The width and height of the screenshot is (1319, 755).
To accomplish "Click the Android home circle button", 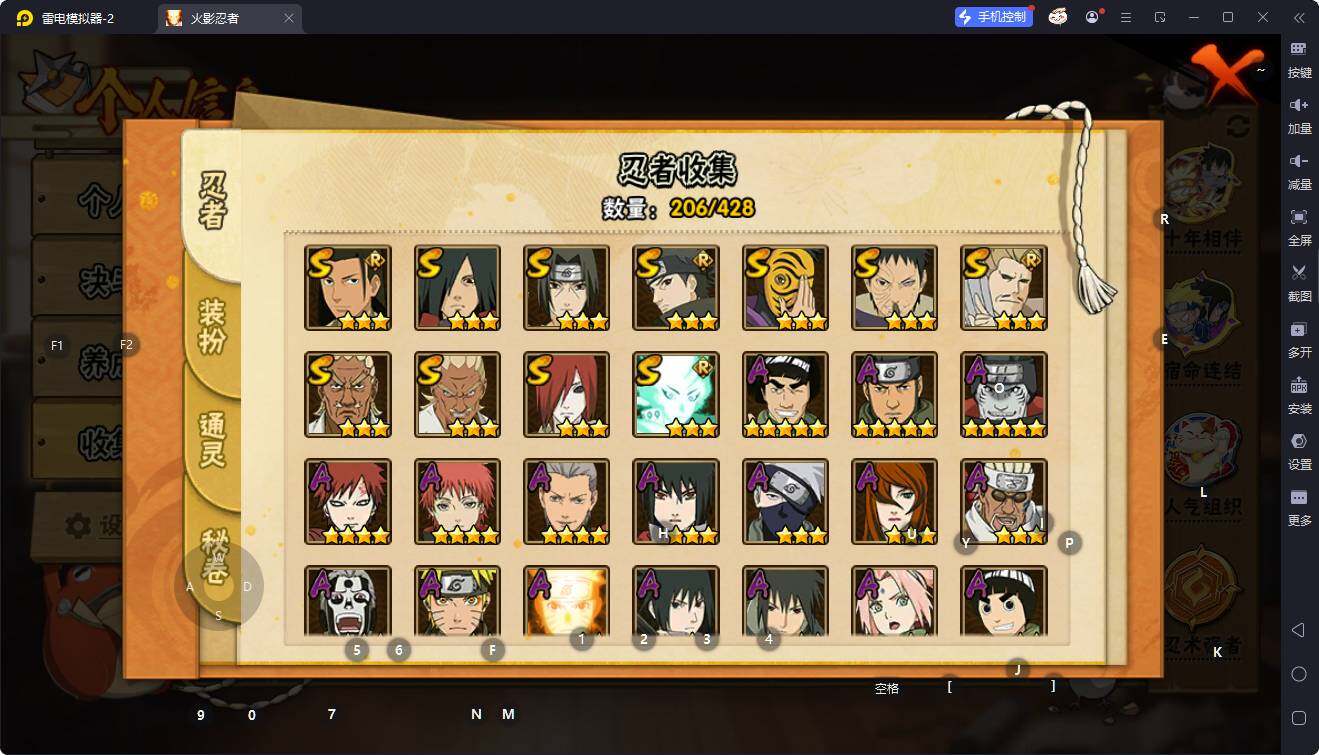I will [1299, 674].
